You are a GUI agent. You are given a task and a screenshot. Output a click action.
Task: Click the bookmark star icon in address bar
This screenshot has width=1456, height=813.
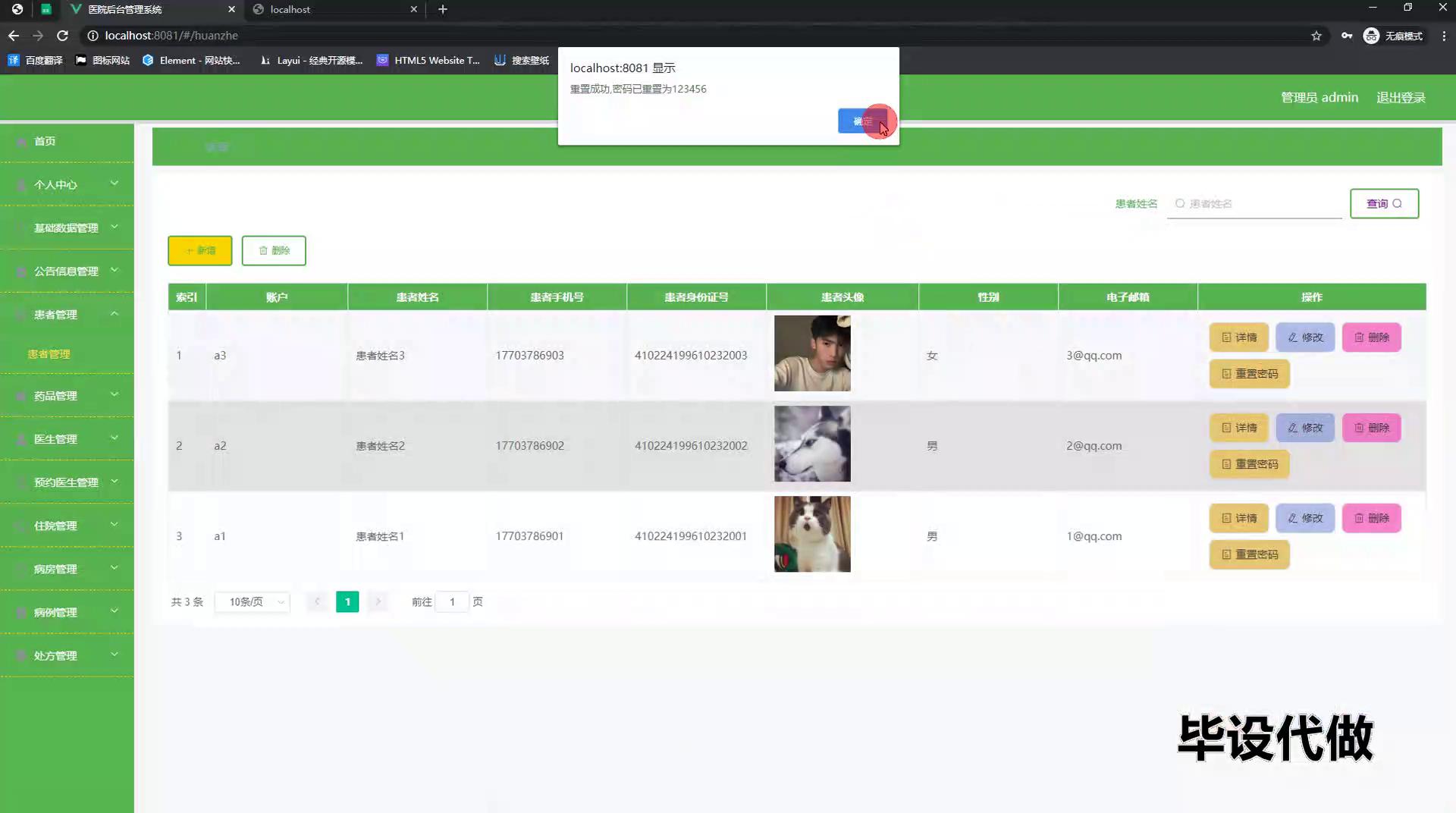[1316, 36]
